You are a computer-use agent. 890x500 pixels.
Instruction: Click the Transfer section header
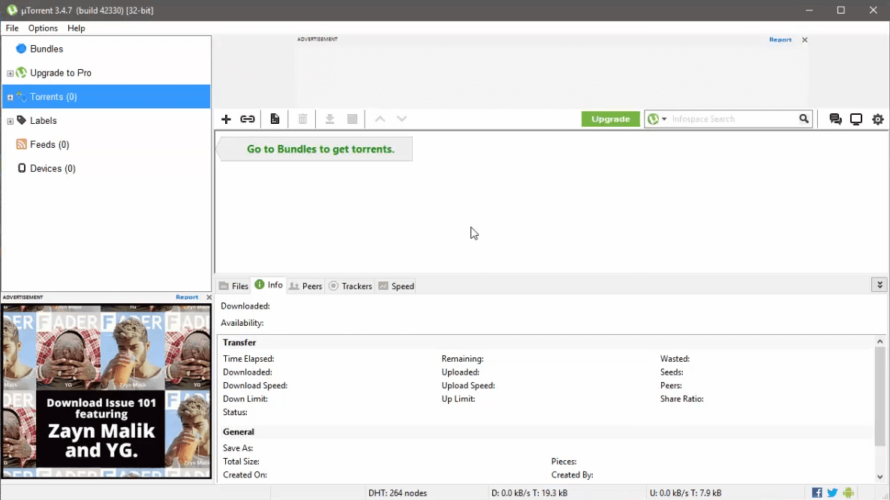coord(239,342)
